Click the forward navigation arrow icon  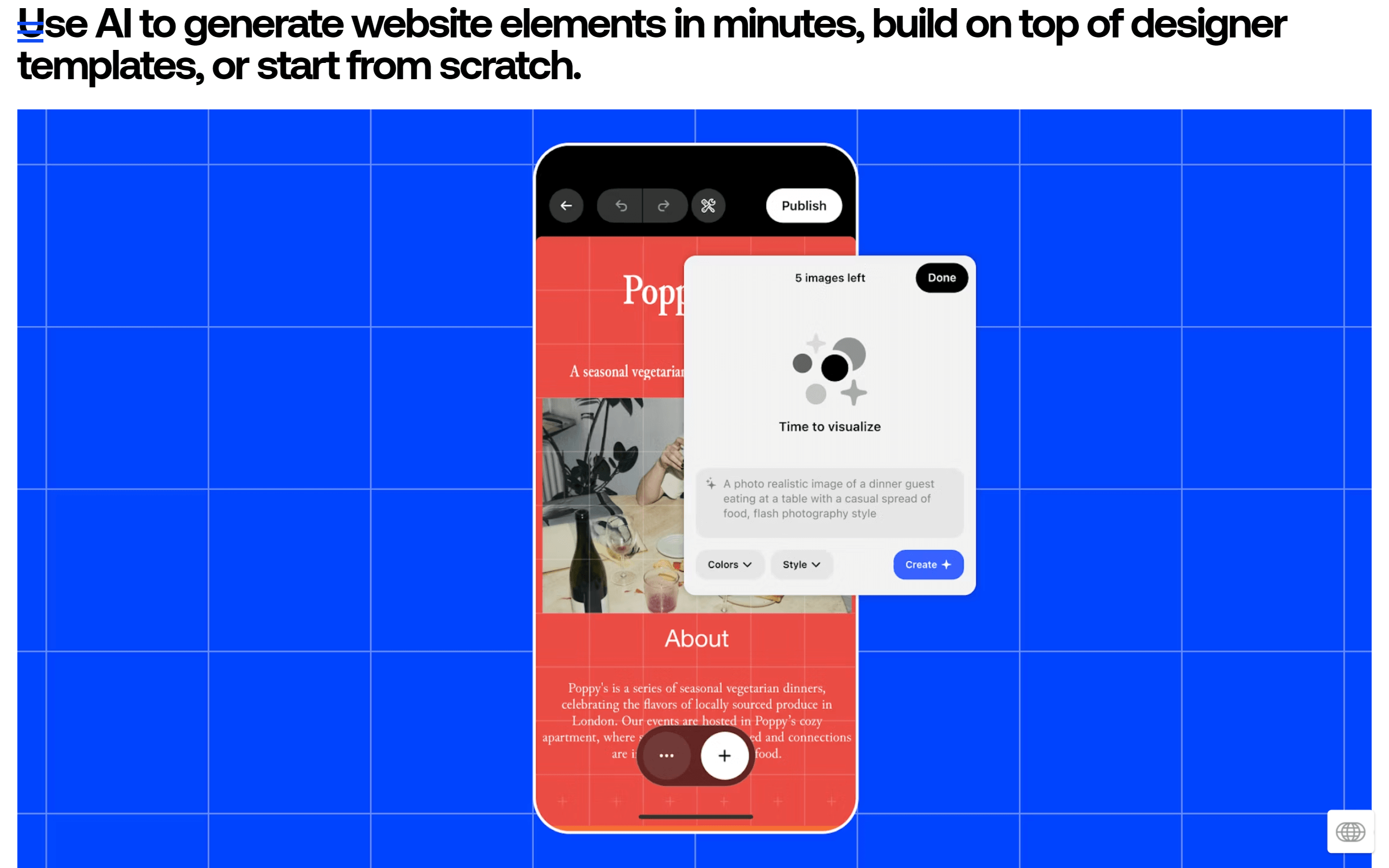[x=663, y=206]
